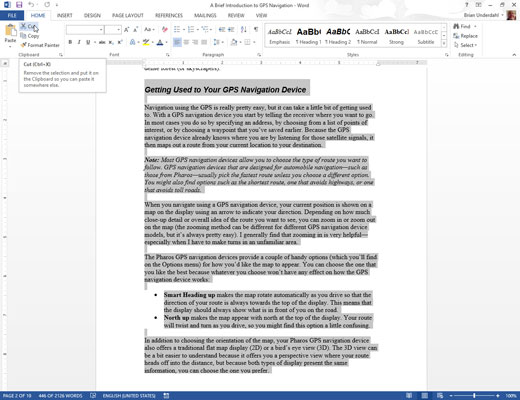This screenshot has width=520, height=400.
Task: Click the proofing errors status icon
Action: pos(93,396)
